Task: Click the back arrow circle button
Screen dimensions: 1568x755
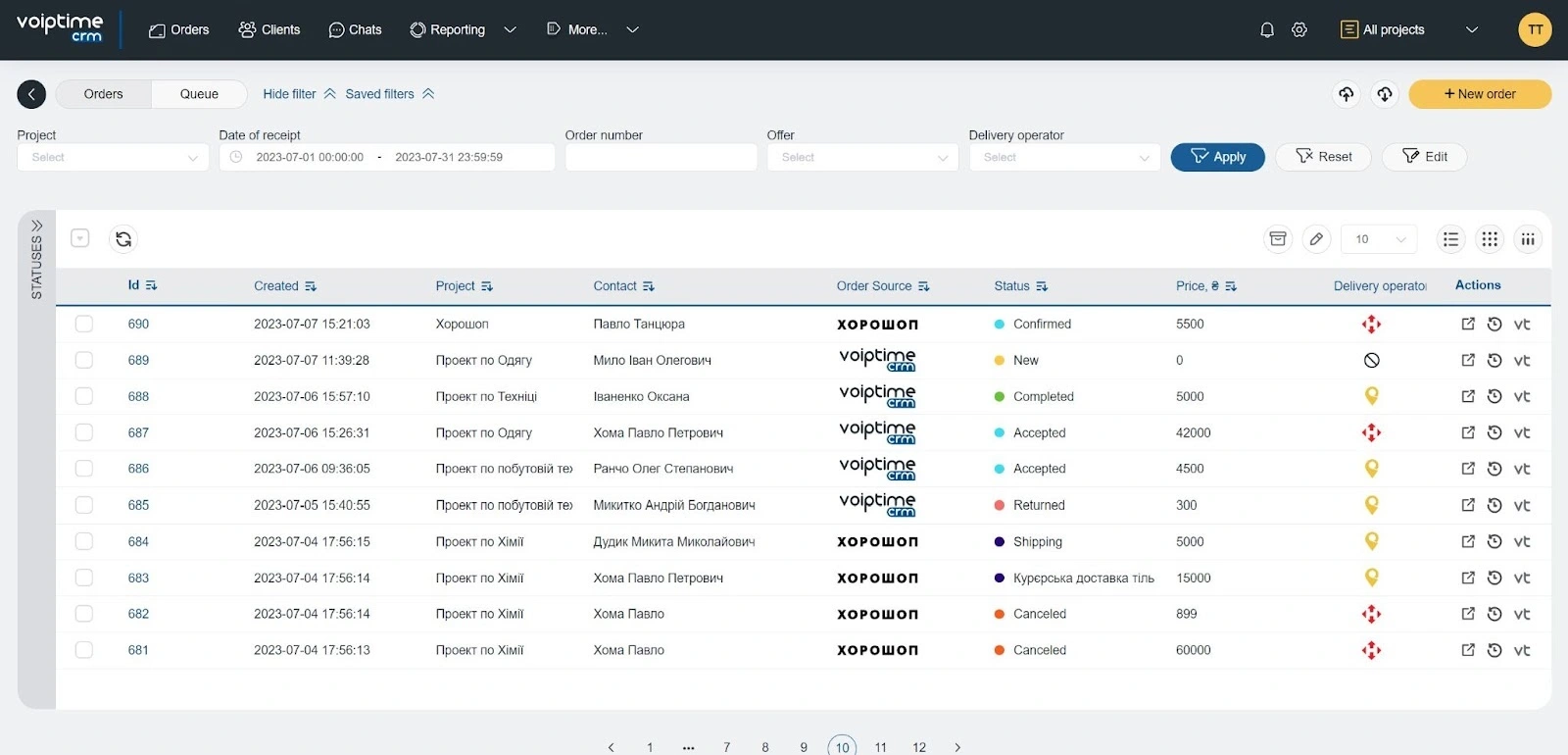Action: (31, 94)
